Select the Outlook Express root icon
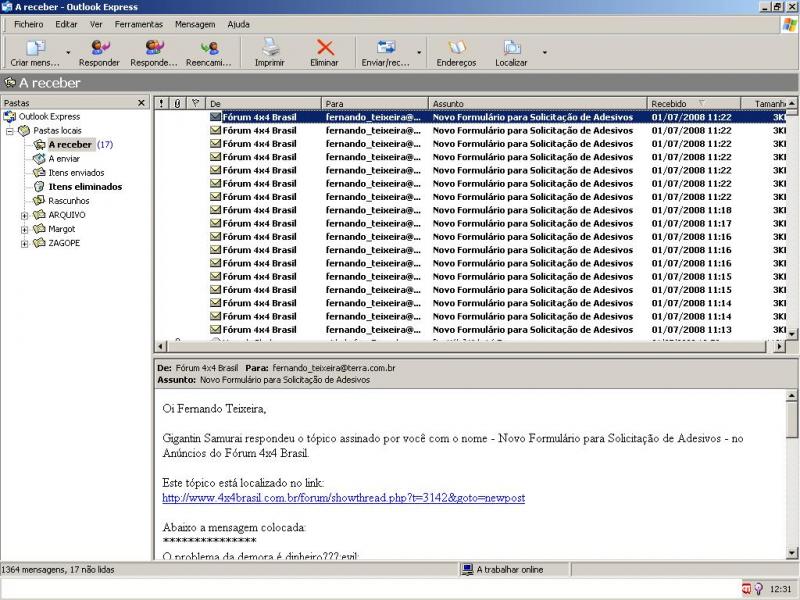Viewport: 800px width, 600px height. tap(9, 117)
